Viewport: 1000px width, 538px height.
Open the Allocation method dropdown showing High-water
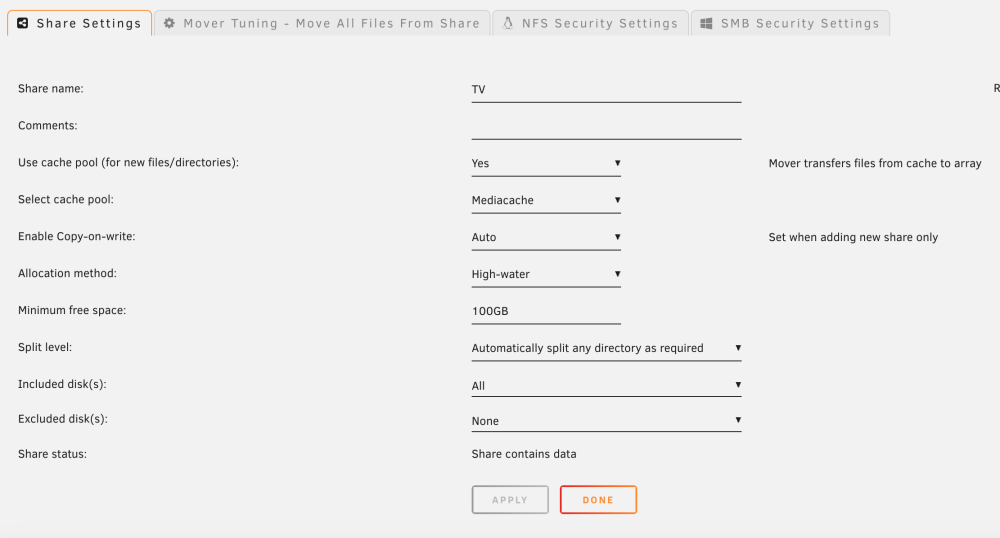click(546, 275)
